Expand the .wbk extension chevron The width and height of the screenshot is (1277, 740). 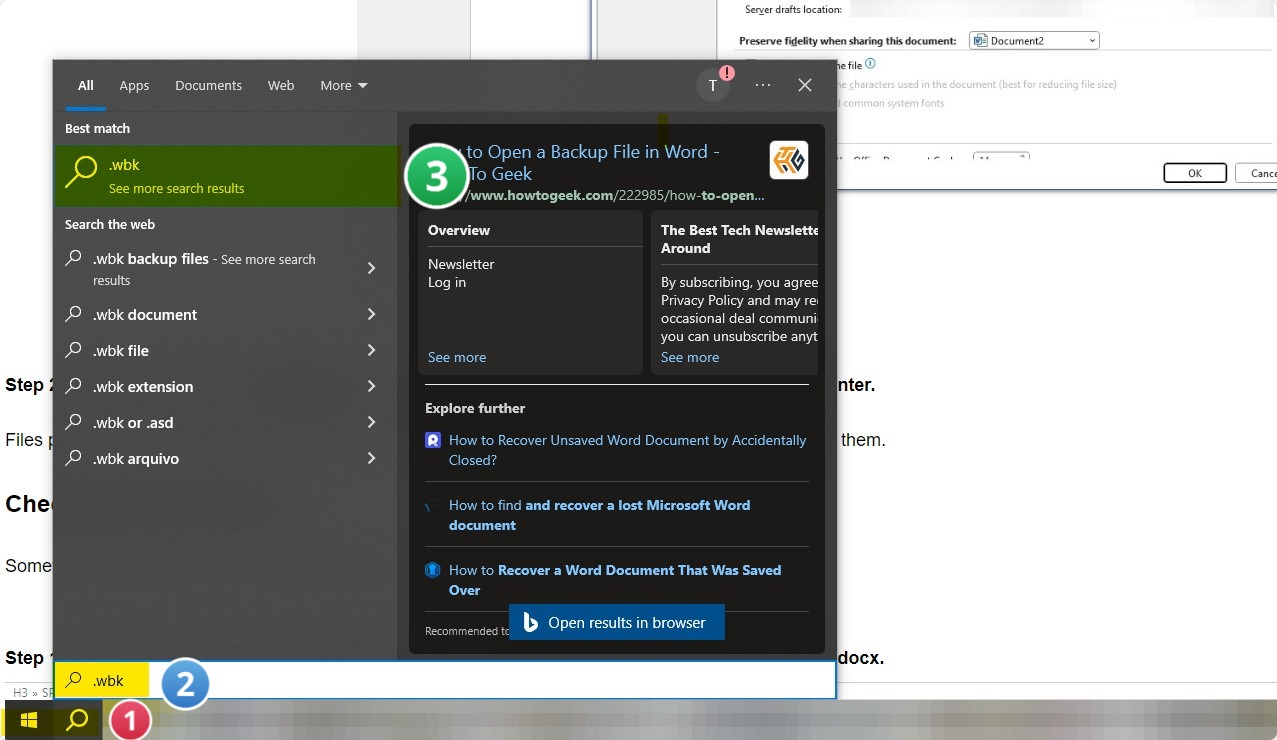pos(371,386)
